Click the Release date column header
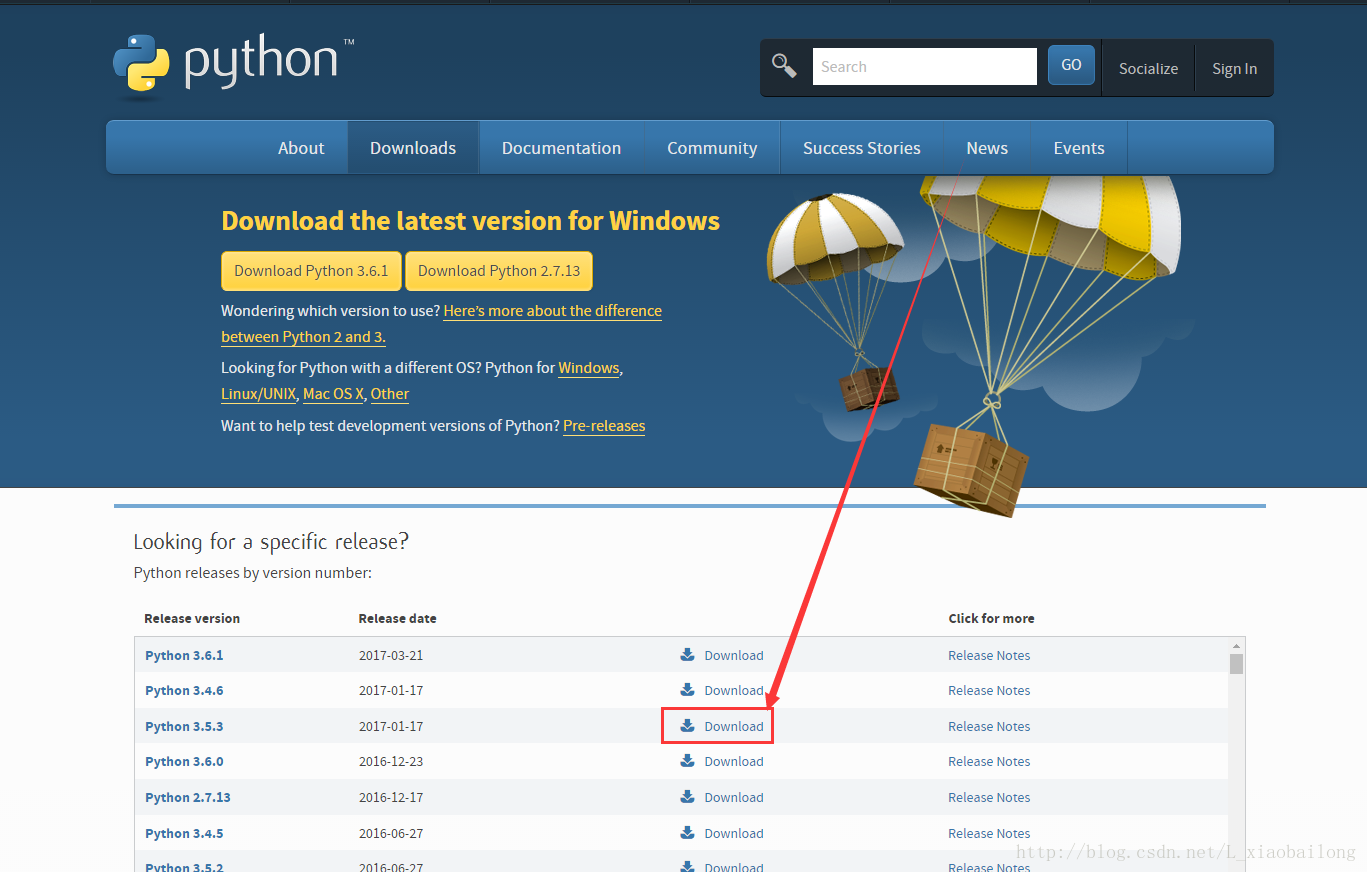This screenshot has height=872, width=1367. tap(397, 618)
